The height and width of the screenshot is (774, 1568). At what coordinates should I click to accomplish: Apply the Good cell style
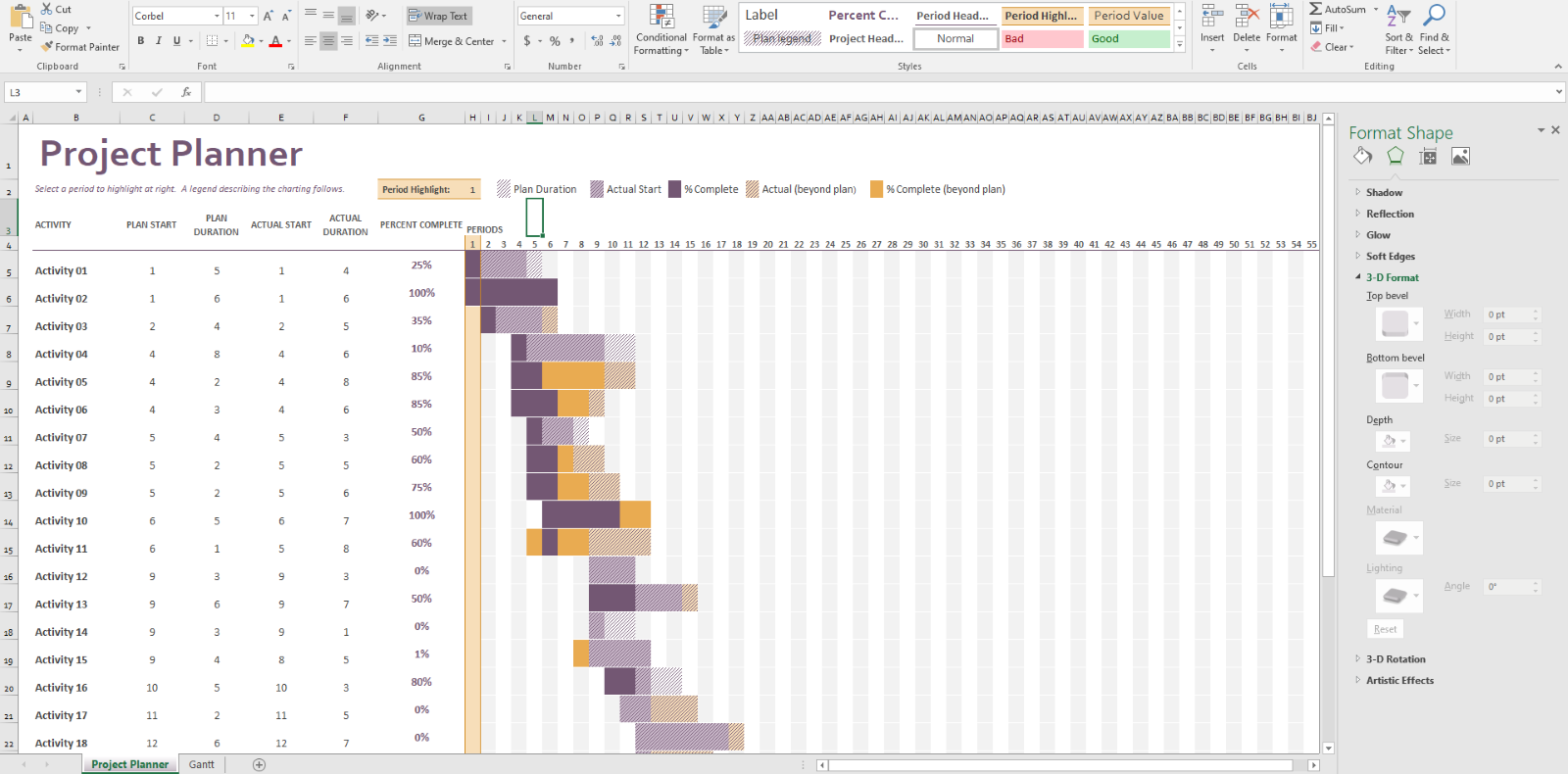click(x=1129, y=39)
